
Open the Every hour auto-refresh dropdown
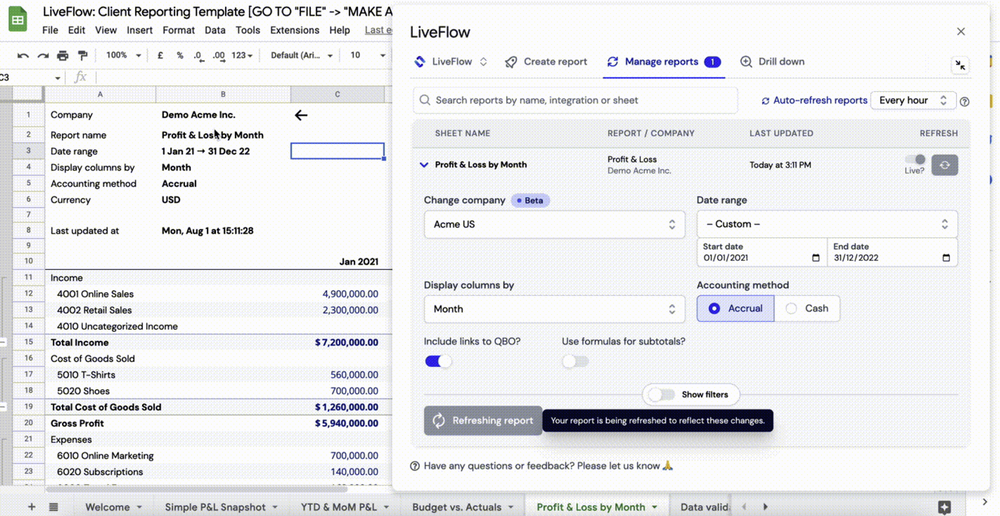(x=913, y=100)
